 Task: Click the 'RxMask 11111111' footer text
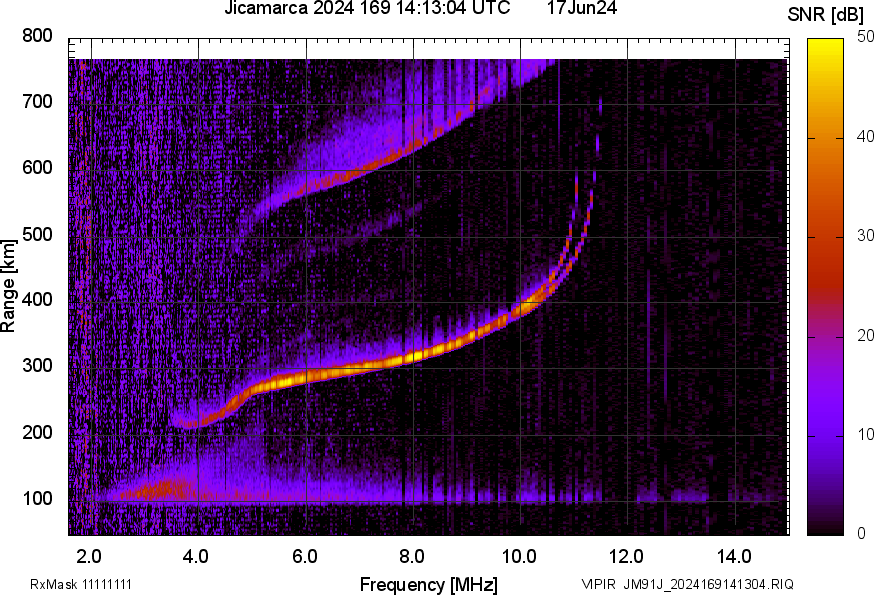click(x=81, y=584)
